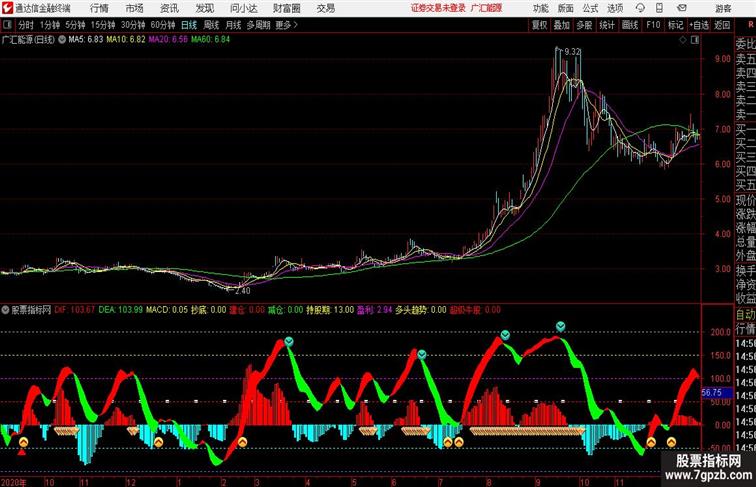This screenshot has width=756, height=487.
Task: Click the 2.40 low price marker
Action: 242,291
